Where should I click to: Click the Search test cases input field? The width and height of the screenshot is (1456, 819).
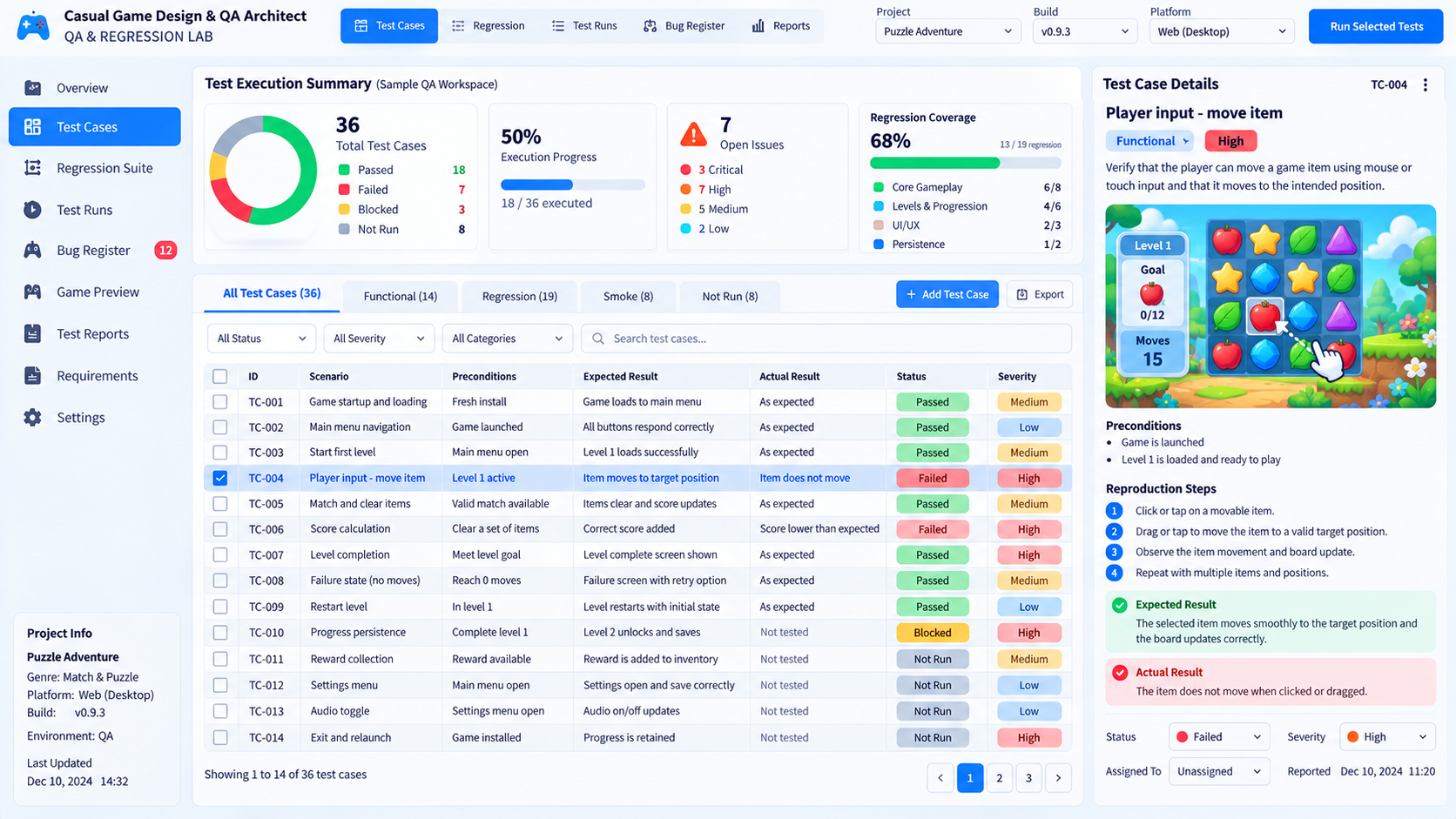point(826,339)
